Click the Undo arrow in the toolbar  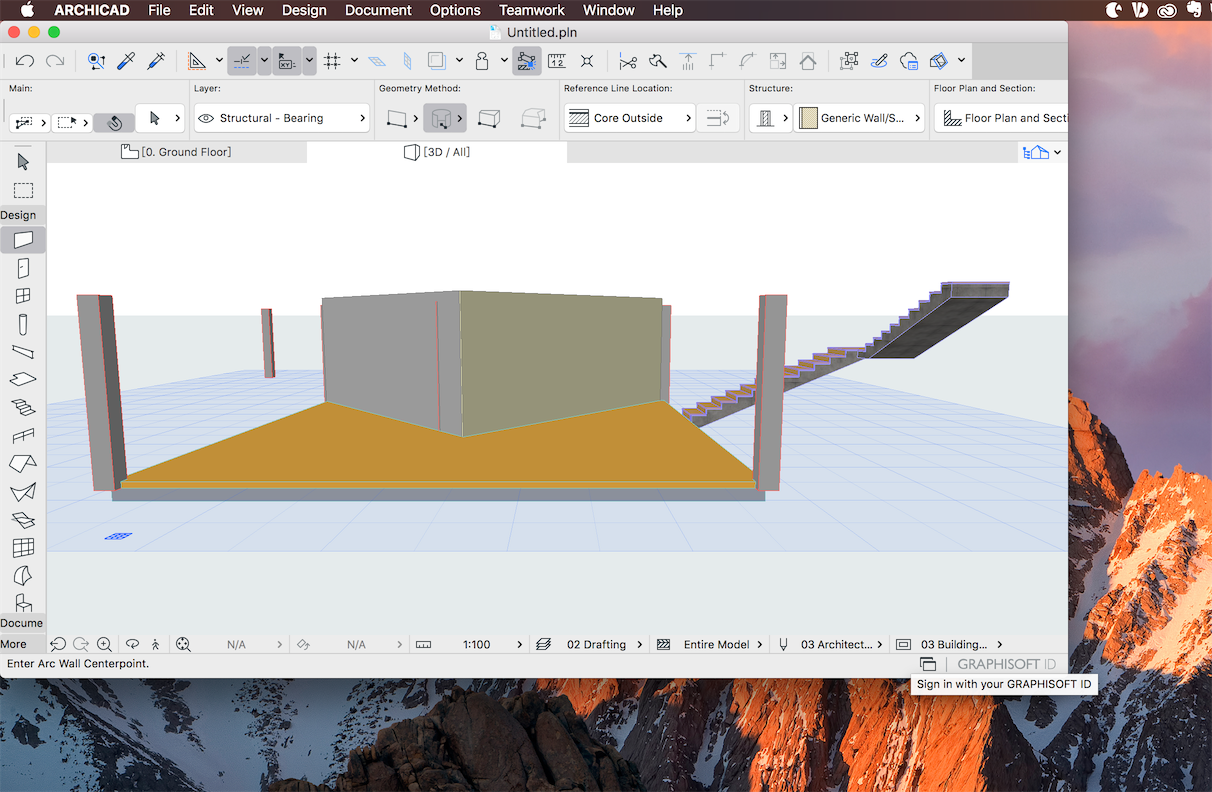click(25, 61)
